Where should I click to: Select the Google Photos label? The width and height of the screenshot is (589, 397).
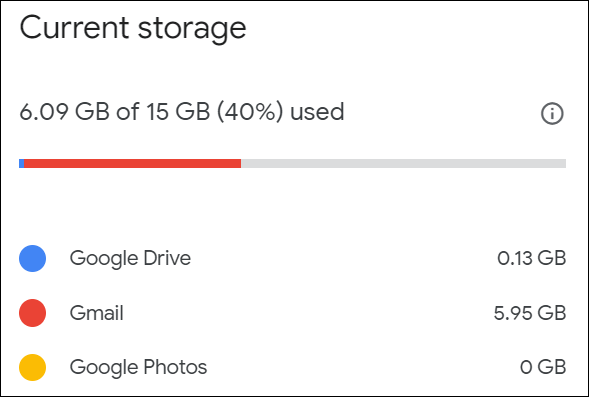pyautogui.click(x=138, y=368)
